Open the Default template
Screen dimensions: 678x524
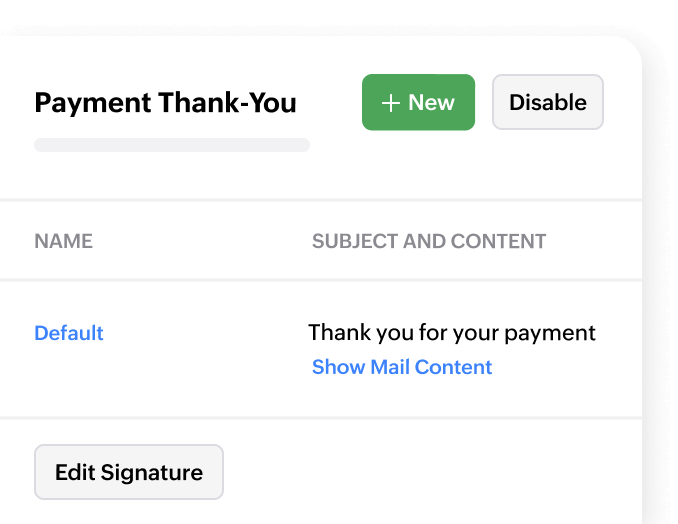pyautogui.click(x=69, y=333)
